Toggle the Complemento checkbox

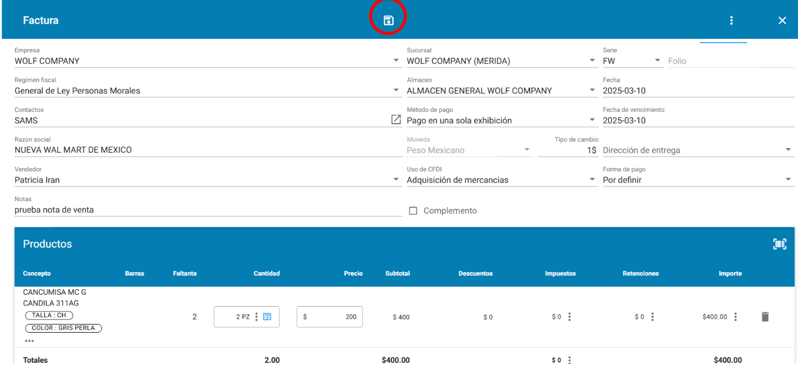413,211
